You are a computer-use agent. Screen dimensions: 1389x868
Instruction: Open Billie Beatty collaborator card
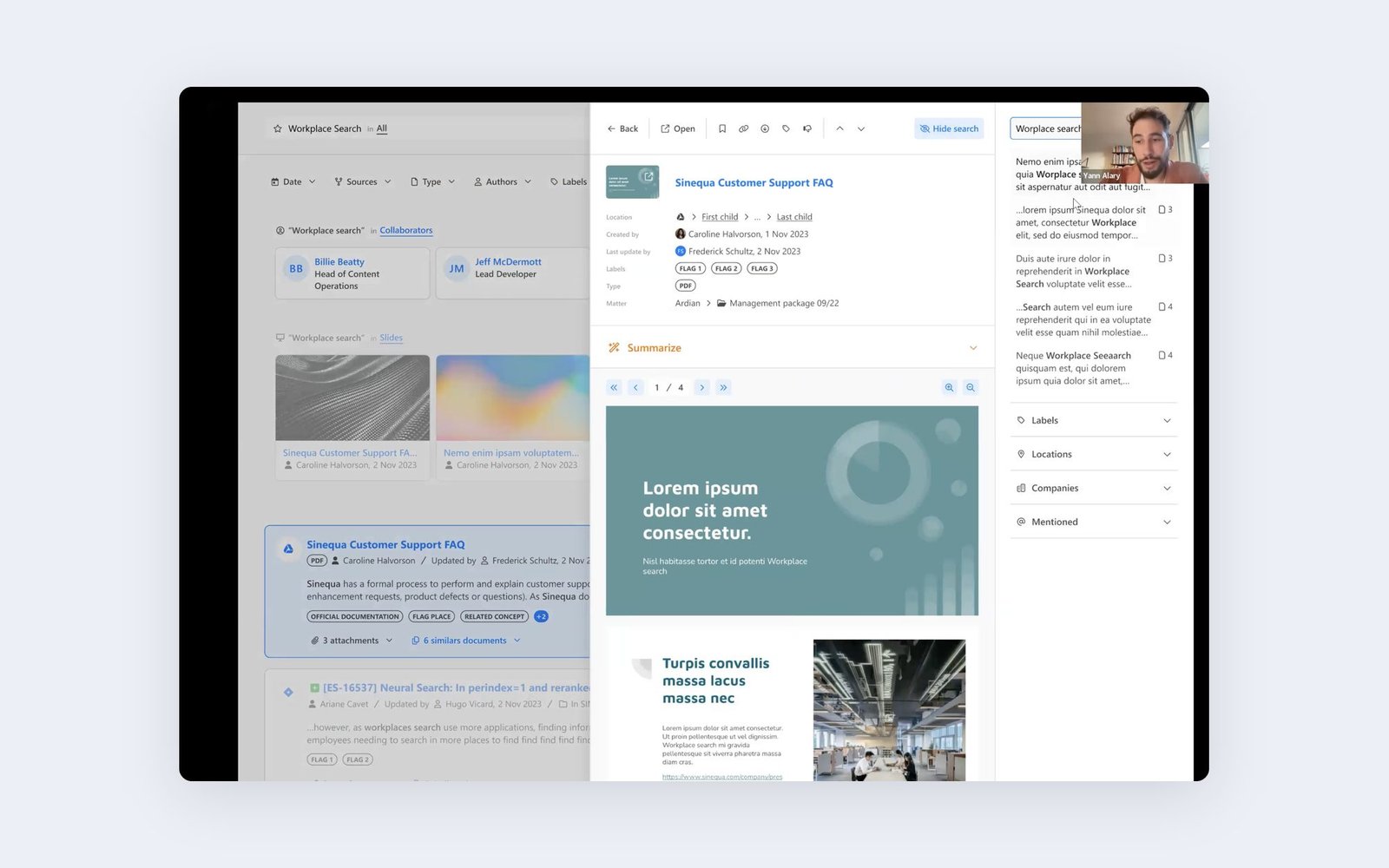click(x=352, y=273)
